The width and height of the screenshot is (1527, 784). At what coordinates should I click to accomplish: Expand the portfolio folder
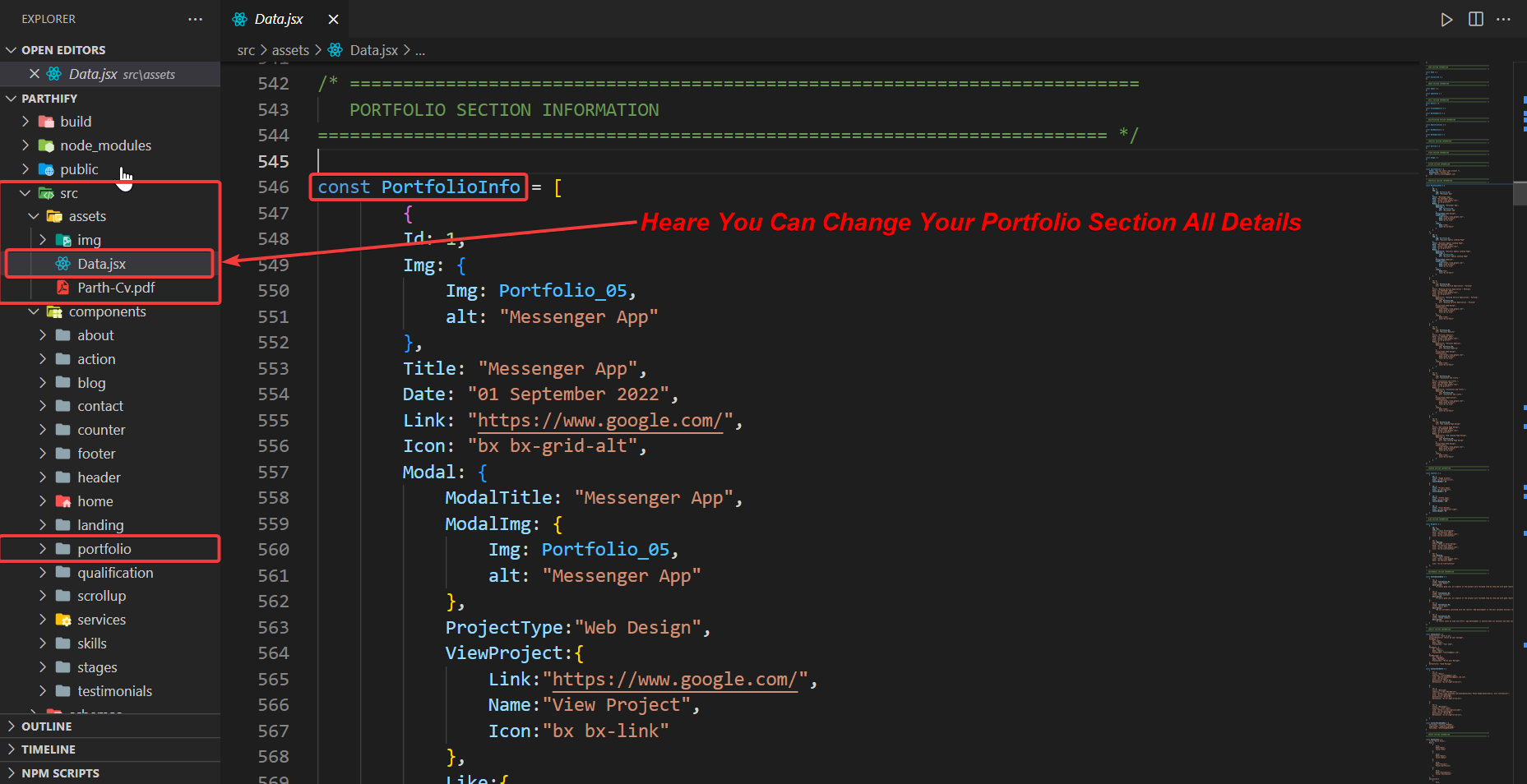[43, 549]
